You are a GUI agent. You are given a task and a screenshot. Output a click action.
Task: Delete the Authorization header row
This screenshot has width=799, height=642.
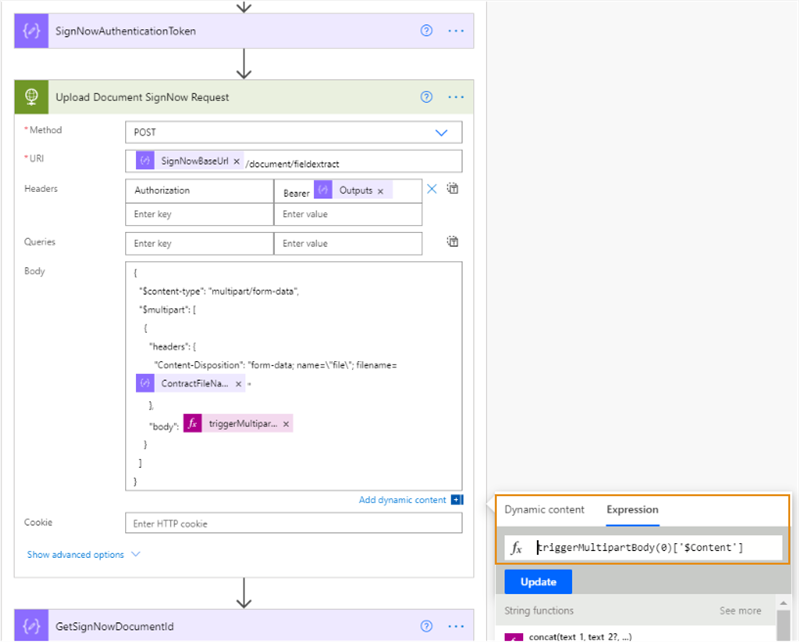[x=432, y=189]
